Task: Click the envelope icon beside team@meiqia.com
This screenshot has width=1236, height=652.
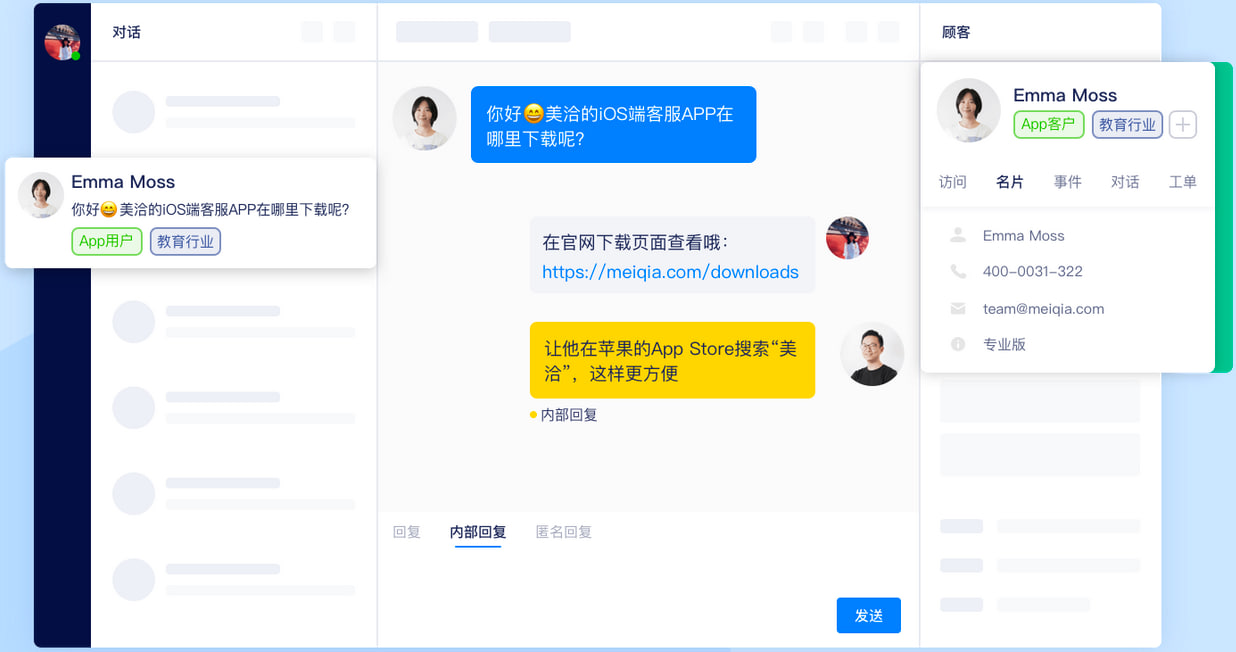Action: click(x=957, y=308)
